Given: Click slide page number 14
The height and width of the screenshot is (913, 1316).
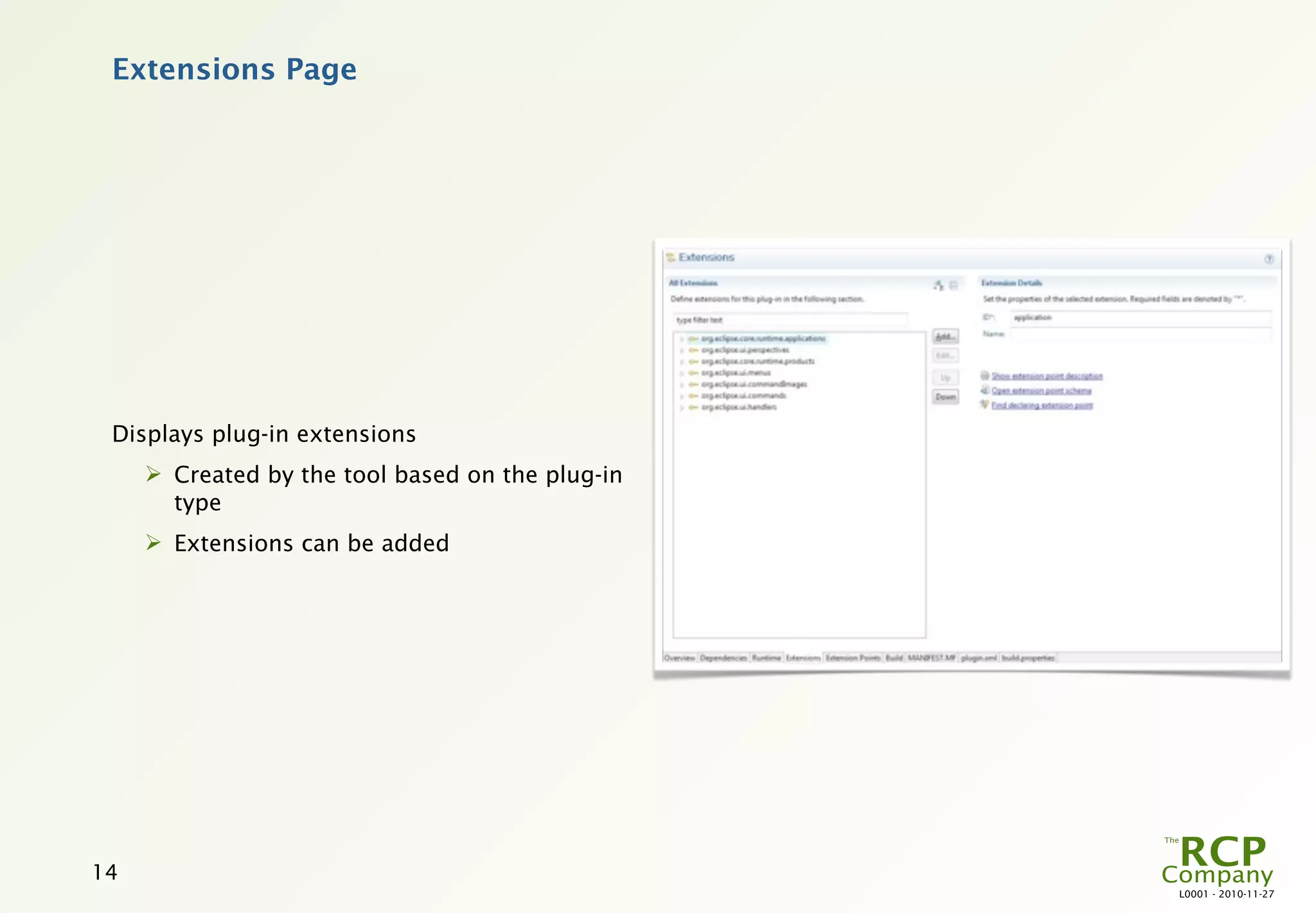Looking at the screenshot, I should point(105,872).
